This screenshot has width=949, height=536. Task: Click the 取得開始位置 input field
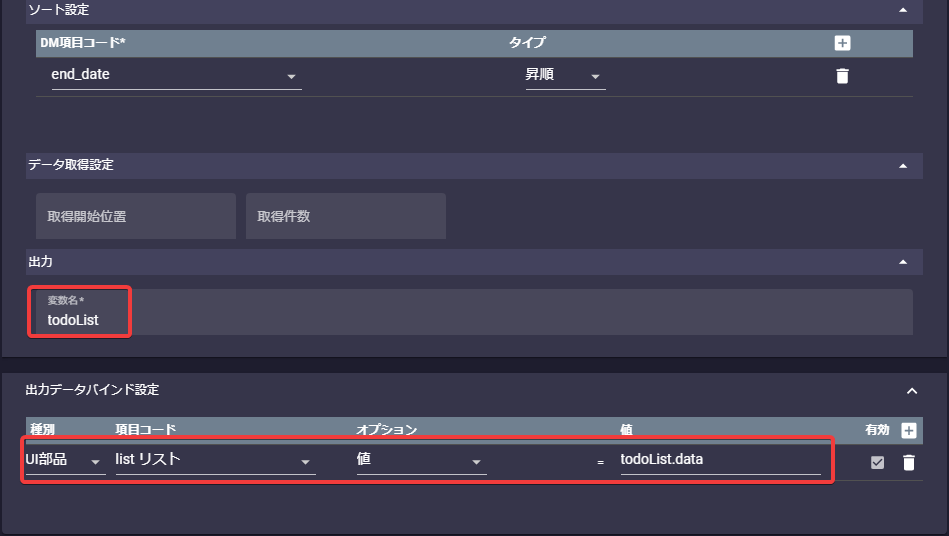point(136,216)
